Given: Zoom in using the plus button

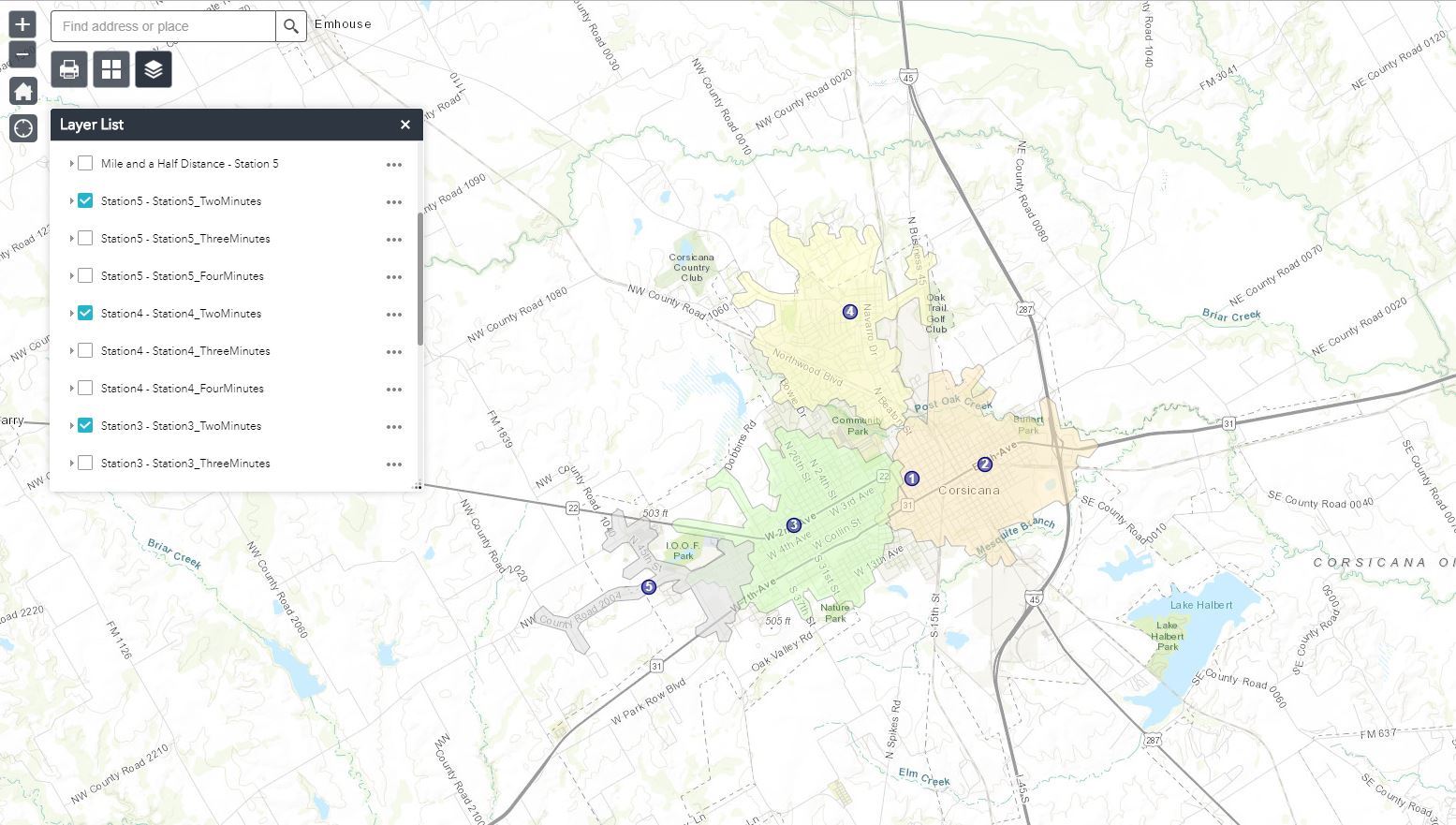Looking at the screenshot, I should pos(22,24).
